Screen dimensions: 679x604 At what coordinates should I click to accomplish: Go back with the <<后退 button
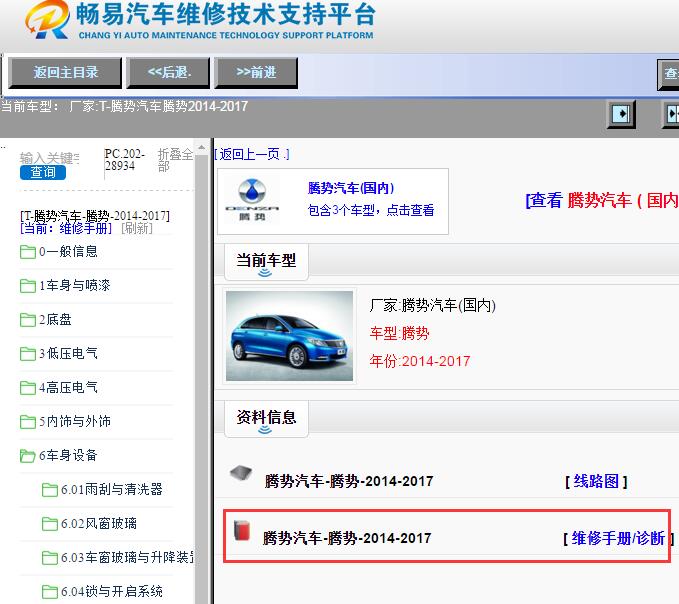[168, 72]
